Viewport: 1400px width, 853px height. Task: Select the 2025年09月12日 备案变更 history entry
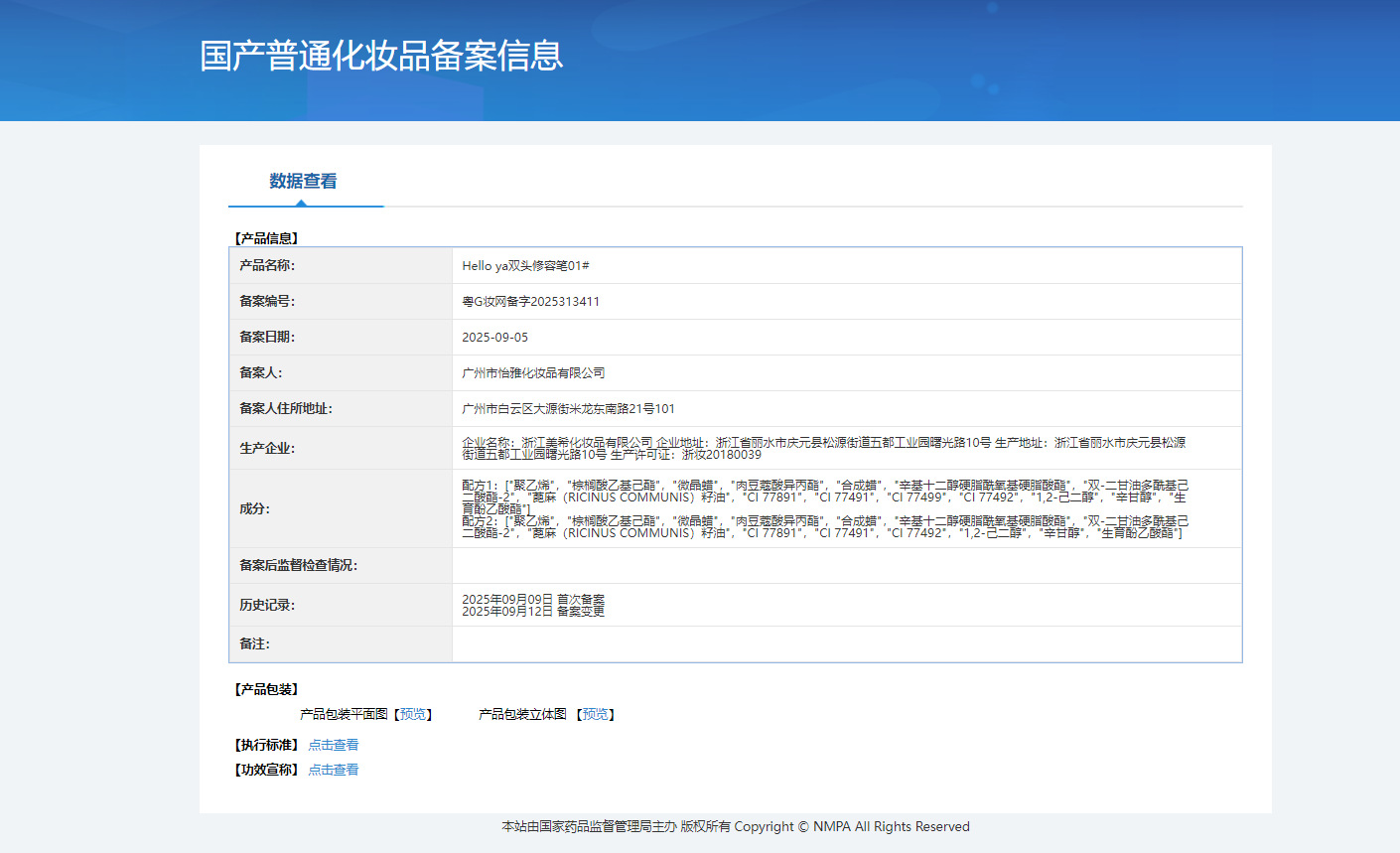[533, 612]
